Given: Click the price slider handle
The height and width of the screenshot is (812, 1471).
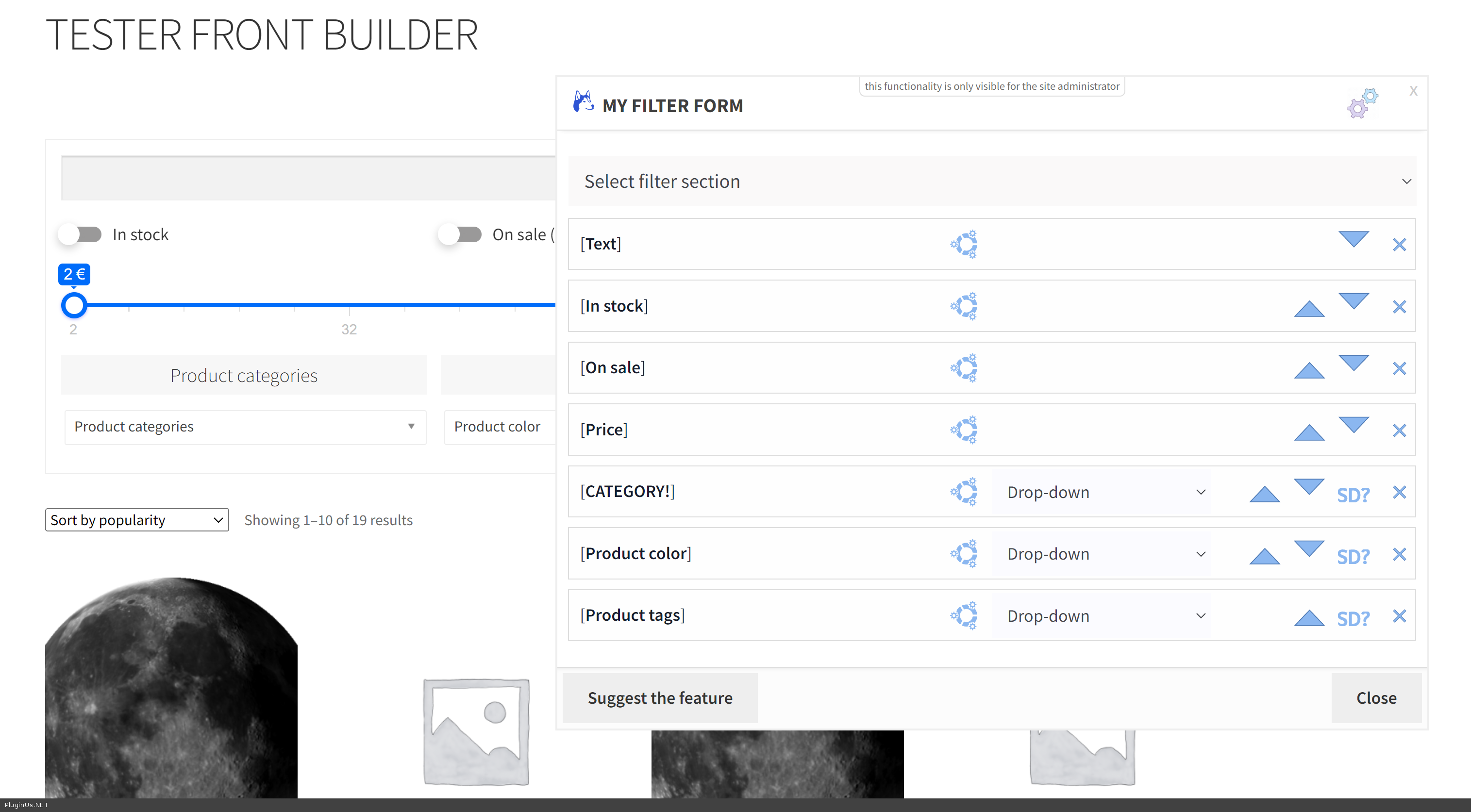Looking at the screenshot, I should [74, 305].
